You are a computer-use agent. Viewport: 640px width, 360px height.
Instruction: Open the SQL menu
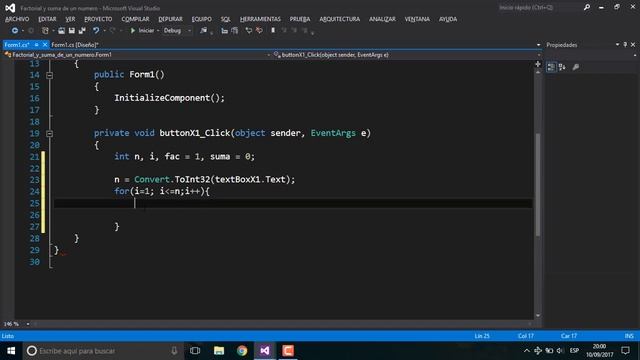(x=226, y=19)
